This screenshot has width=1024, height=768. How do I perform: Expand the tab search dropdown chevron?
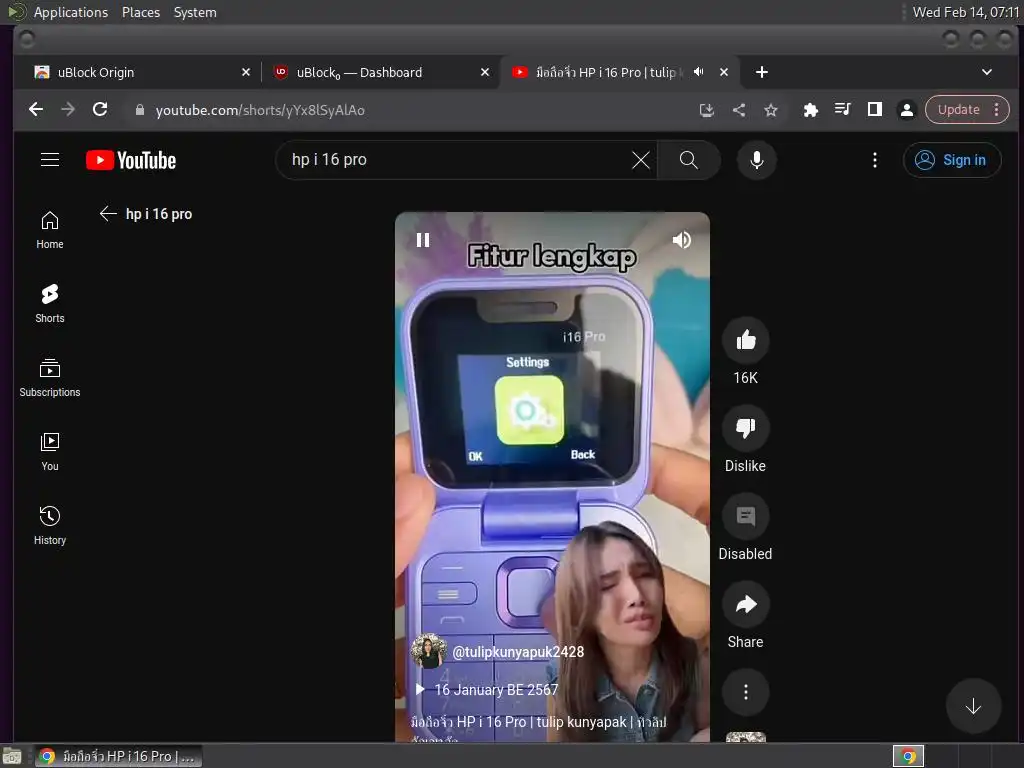[x=987, y=72]
